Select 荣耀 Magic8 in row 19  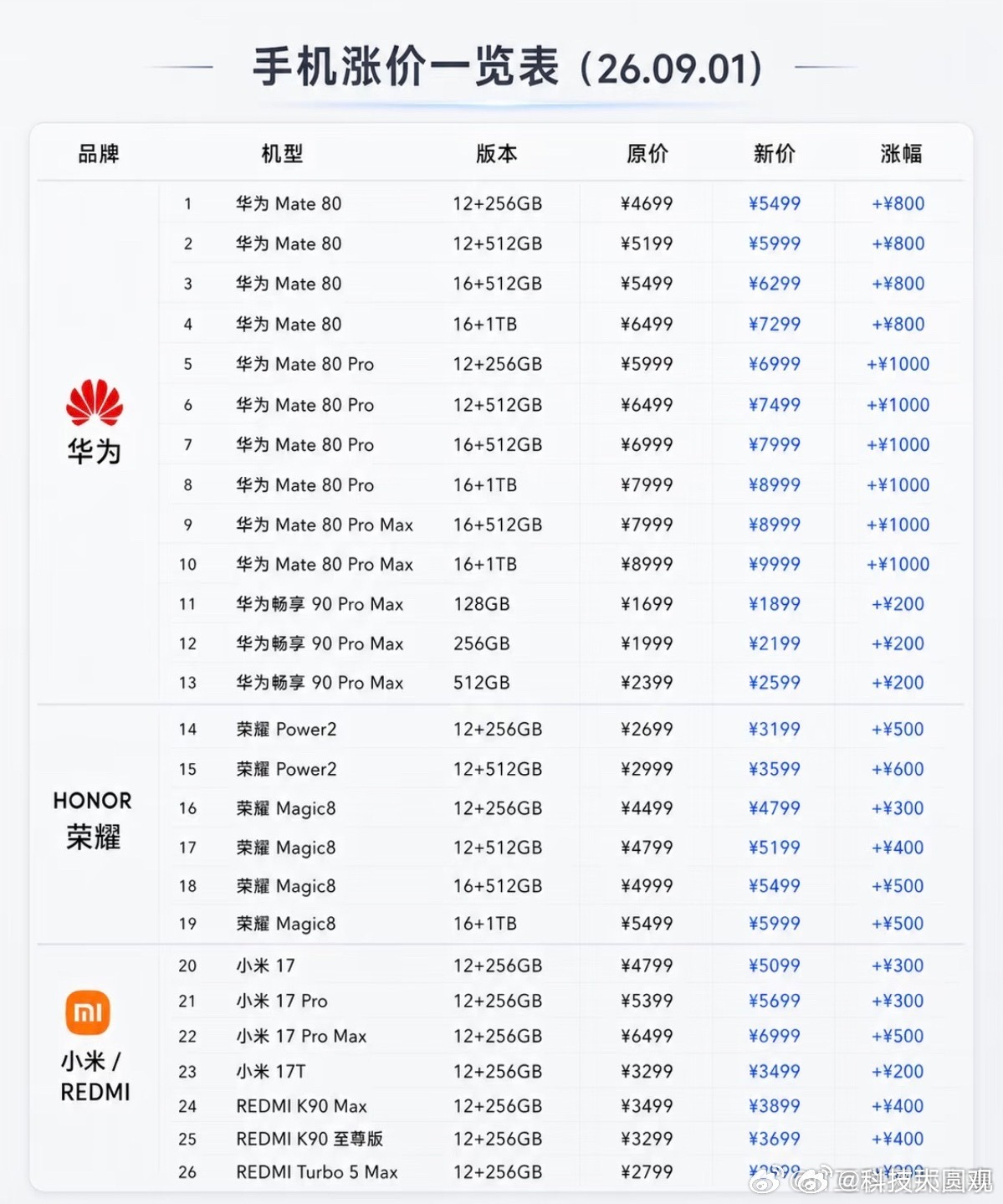pyautogui.click(x=286, y=924)
